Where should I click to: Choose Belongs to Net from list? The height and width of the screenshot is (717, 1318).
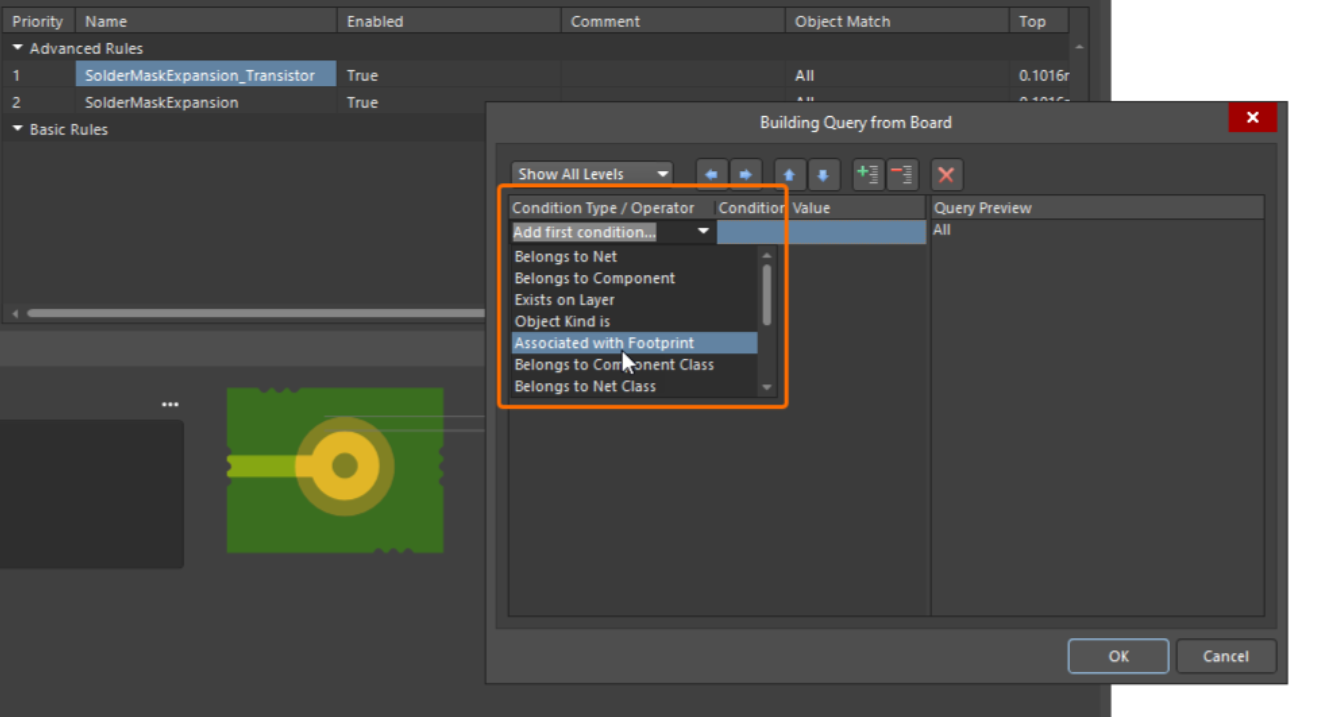point(566,257)
